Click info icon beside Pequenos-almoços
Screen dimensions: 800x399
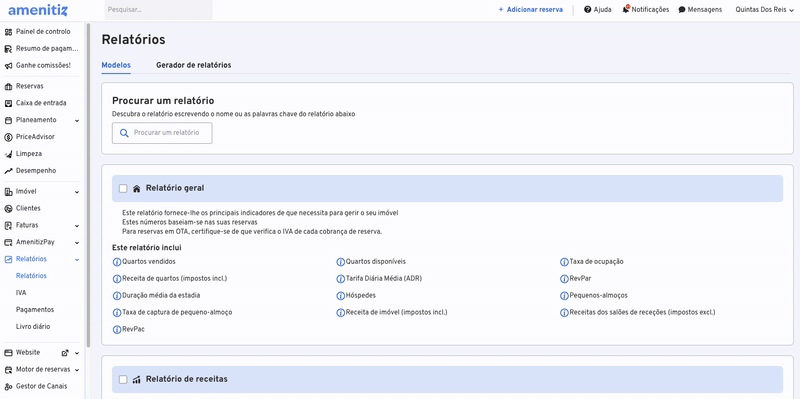point(564,296)
